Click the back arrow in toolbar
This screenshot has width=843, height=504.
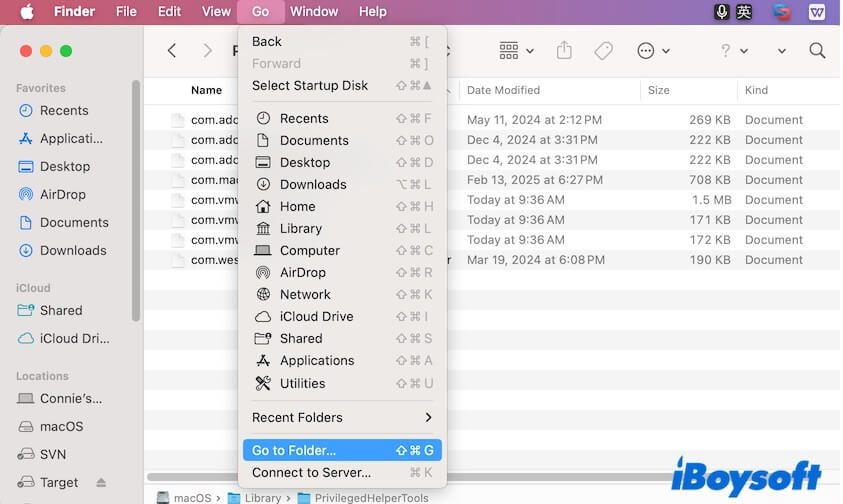pyautogui.click(x=172, y=51)
